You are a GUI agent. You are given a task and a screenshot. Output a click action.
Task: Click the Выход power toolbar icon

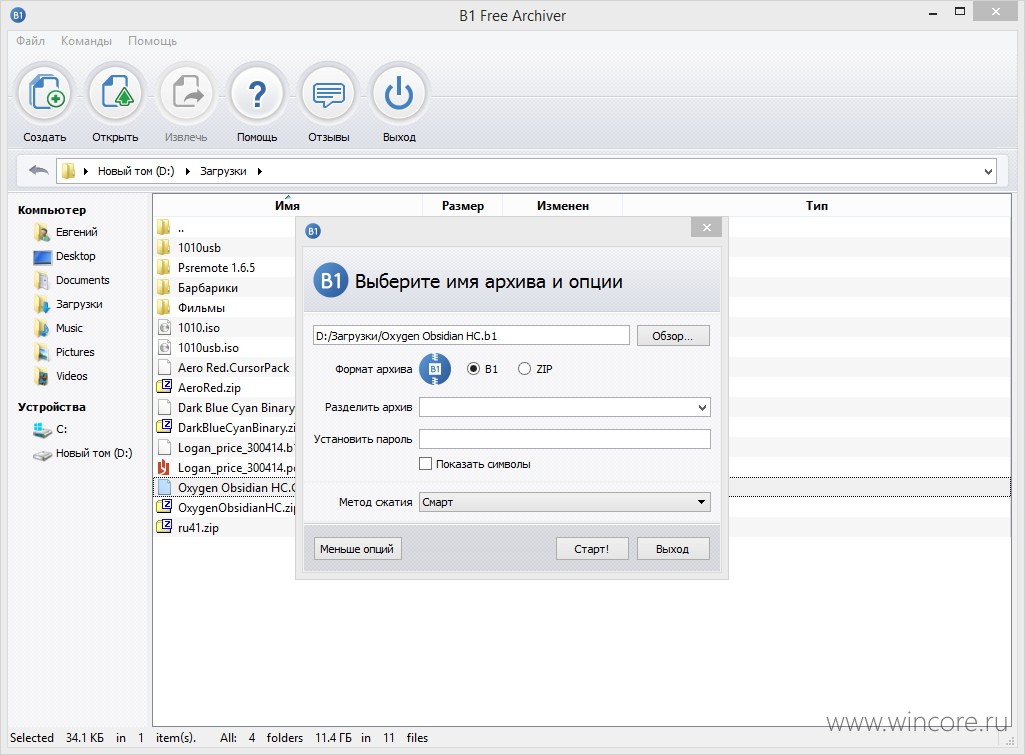tap(399, 94)
